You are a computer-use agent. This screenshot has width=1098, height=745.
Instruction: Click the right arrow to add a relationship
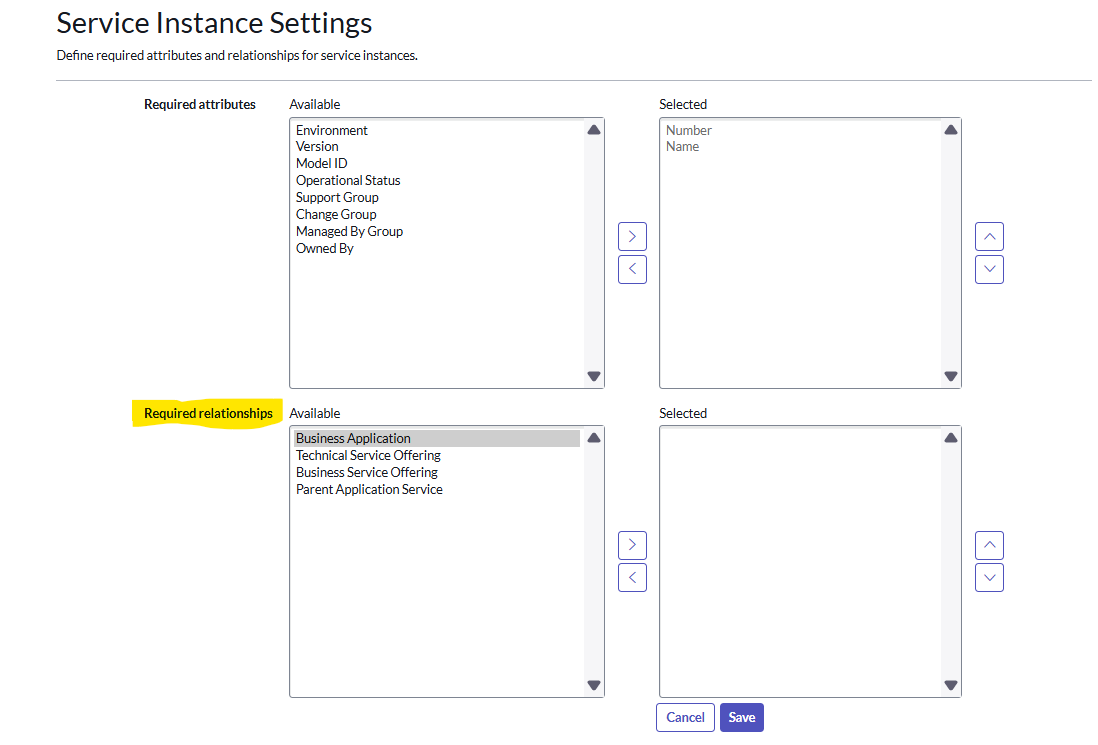(x=632, y=545)
